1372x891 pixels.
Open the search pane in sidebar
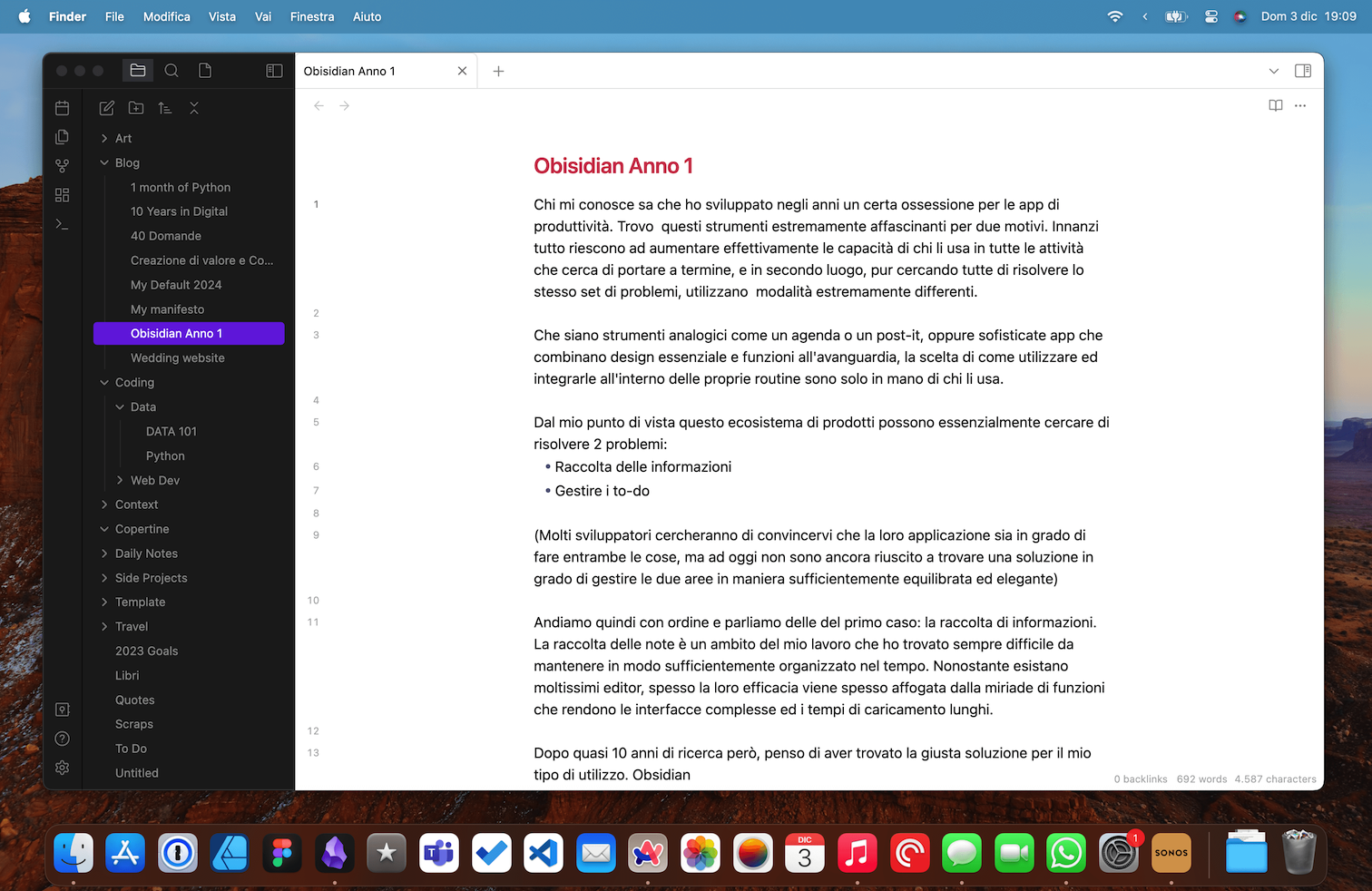click(171, 71)
